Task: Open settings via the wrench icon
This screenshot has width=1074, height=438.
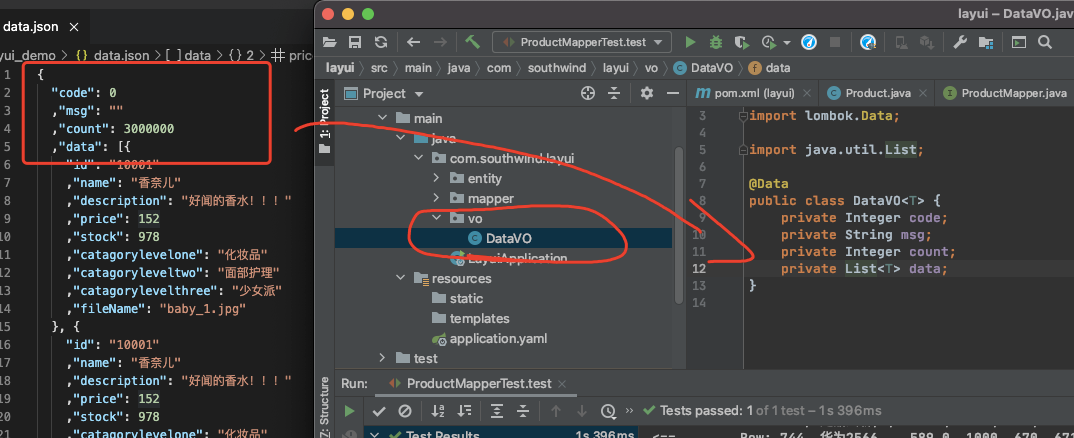Action: (960, 42)
